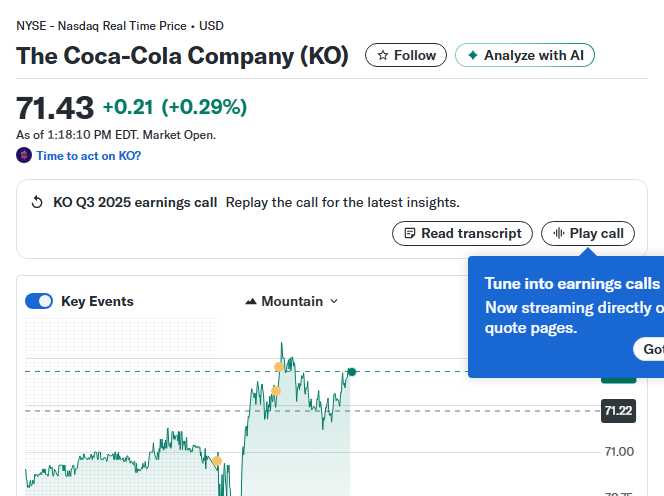Select the lowest orange key event marker
The height and width of the screenshot is (496, 664).
coord(217,461)
